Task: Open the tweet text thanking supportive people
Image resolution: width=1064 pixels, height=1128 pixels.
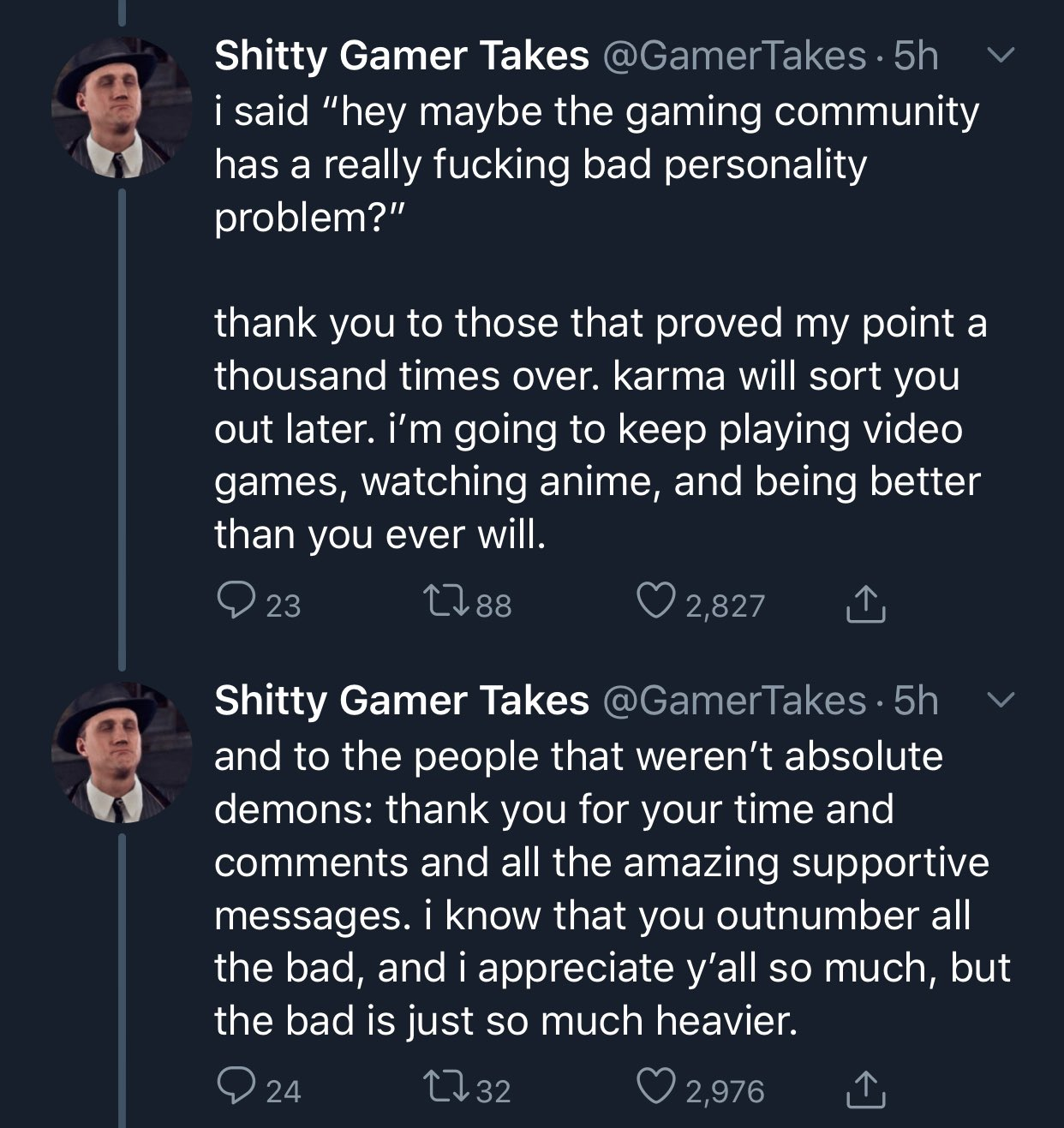Action: [x=600, y=888]
